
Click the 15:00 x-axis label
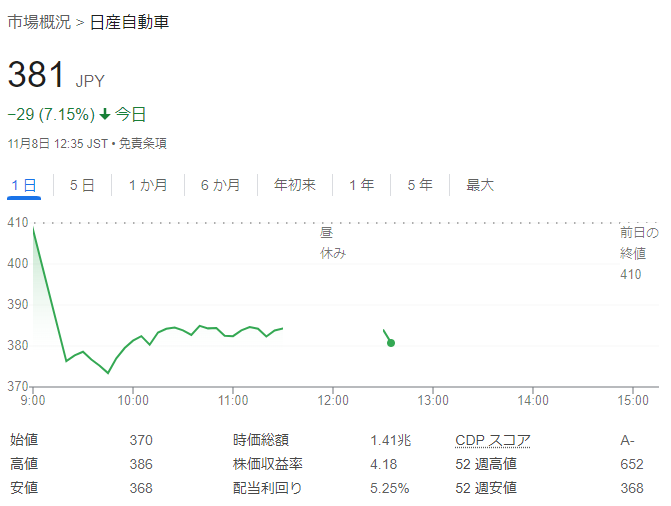(633, 400)
